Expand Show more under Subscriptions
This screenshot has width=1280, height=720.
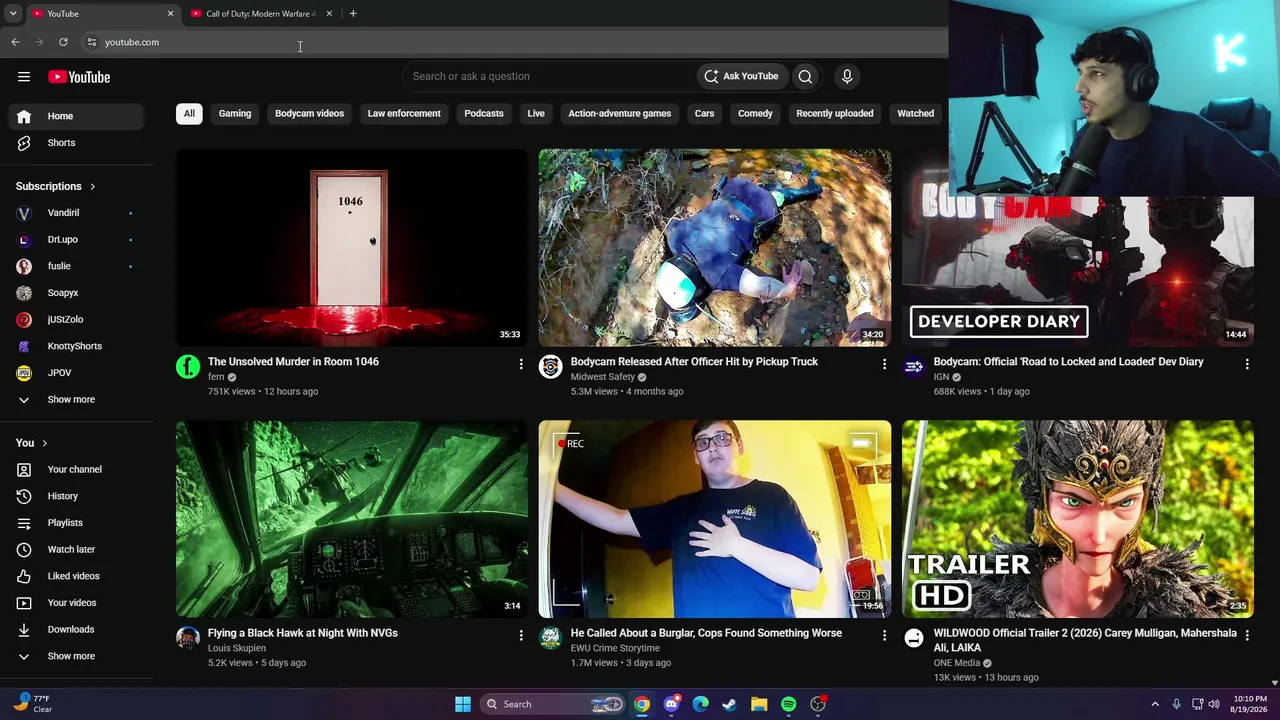[x=77, y=400]
